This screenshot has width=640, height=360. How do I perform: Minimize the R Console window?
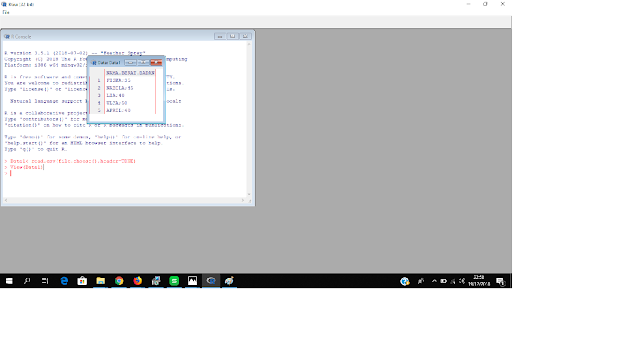tap(220, 36)
